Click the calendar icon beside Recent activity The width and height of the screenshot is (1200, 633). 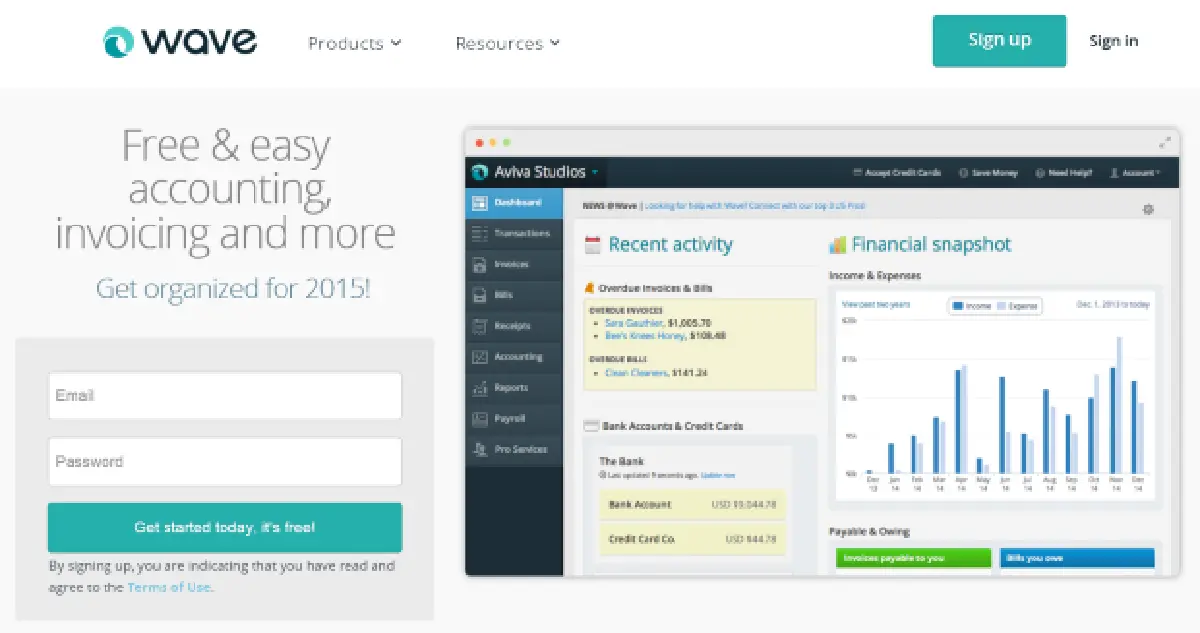pos(592,245)
